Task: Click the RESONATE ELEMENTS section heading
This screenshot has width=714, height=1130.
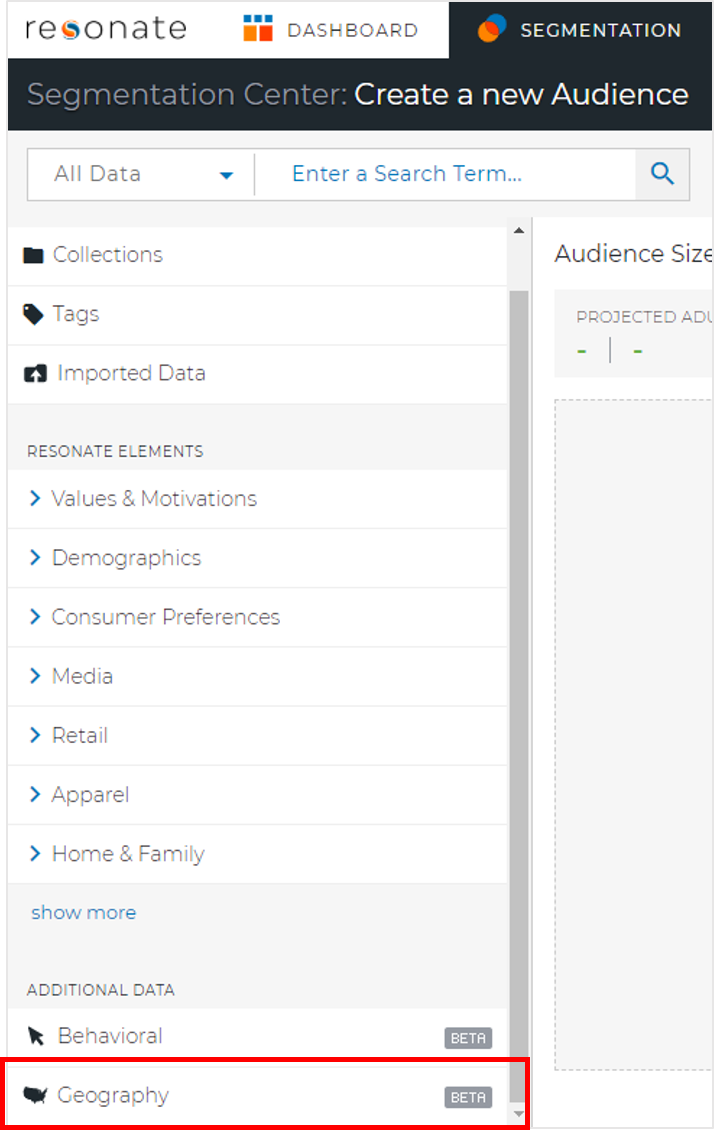Action: coord(115,451)
